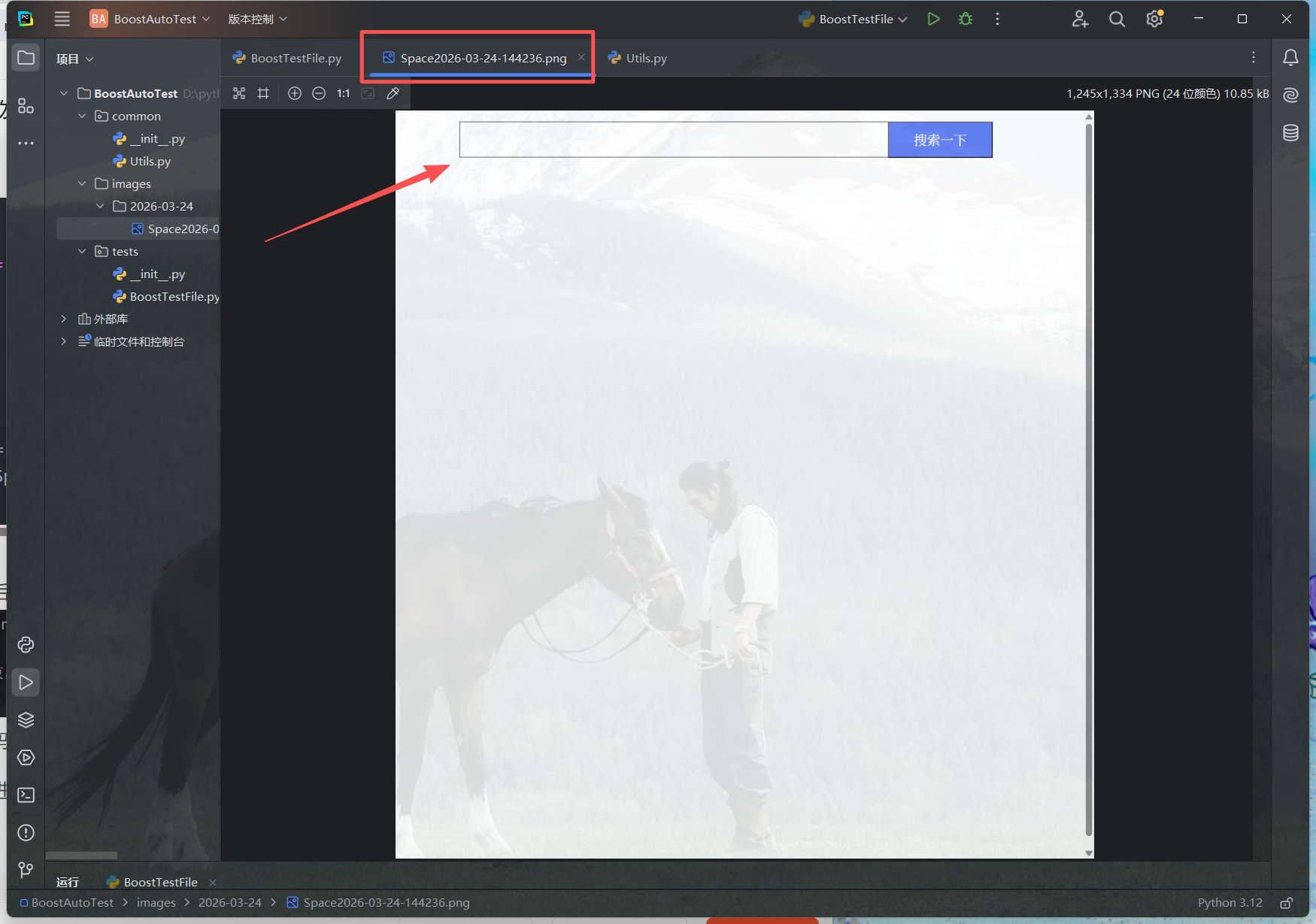Open the Terminal tool window
The height and width of the screenshot is (924, 1316).
click(26, 795)
